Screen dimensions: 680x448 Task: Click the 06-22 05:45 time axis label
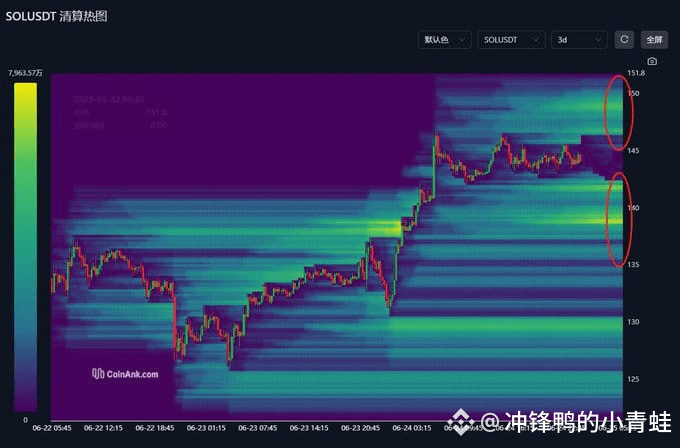pos(52,428)
